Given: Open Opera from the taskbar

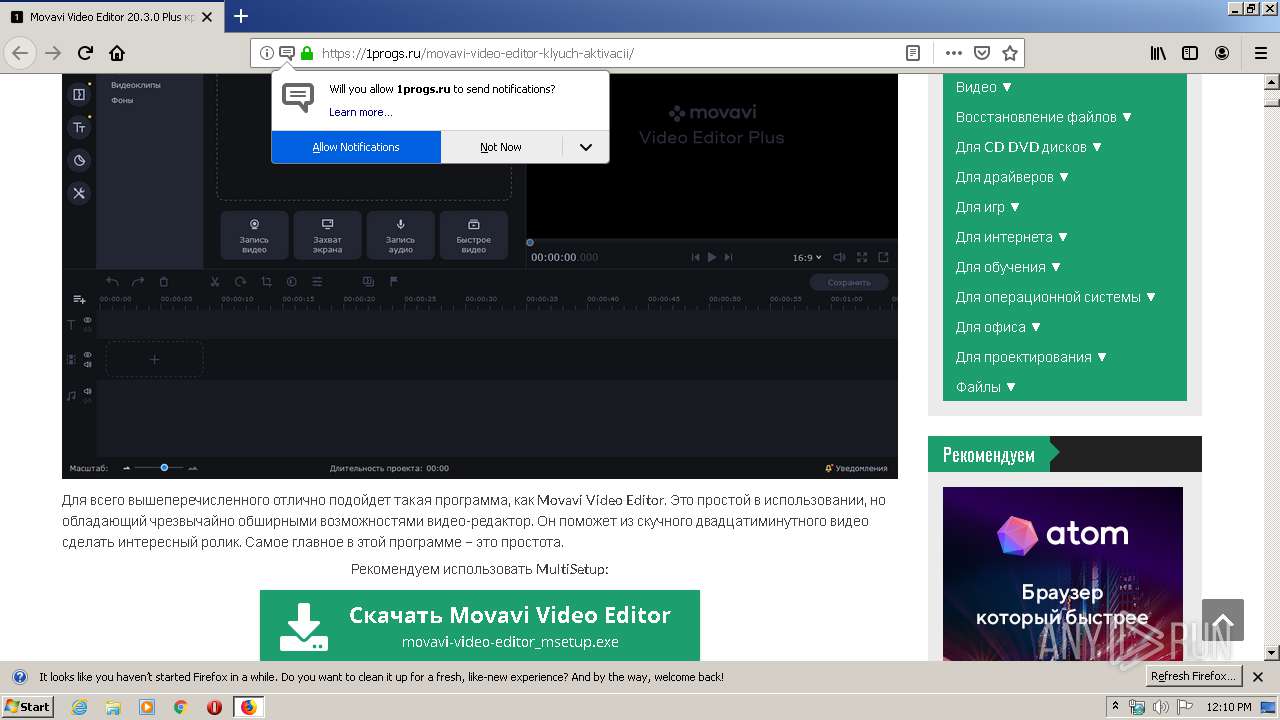Looking at the screenshot, I should (214, 707).
